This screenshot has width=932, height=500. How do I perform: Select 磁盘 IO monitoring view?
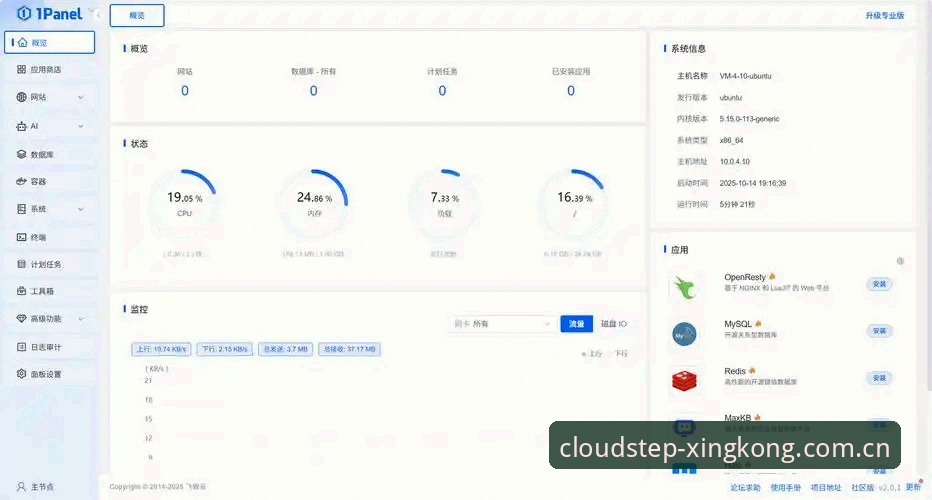tap(614, 323)
